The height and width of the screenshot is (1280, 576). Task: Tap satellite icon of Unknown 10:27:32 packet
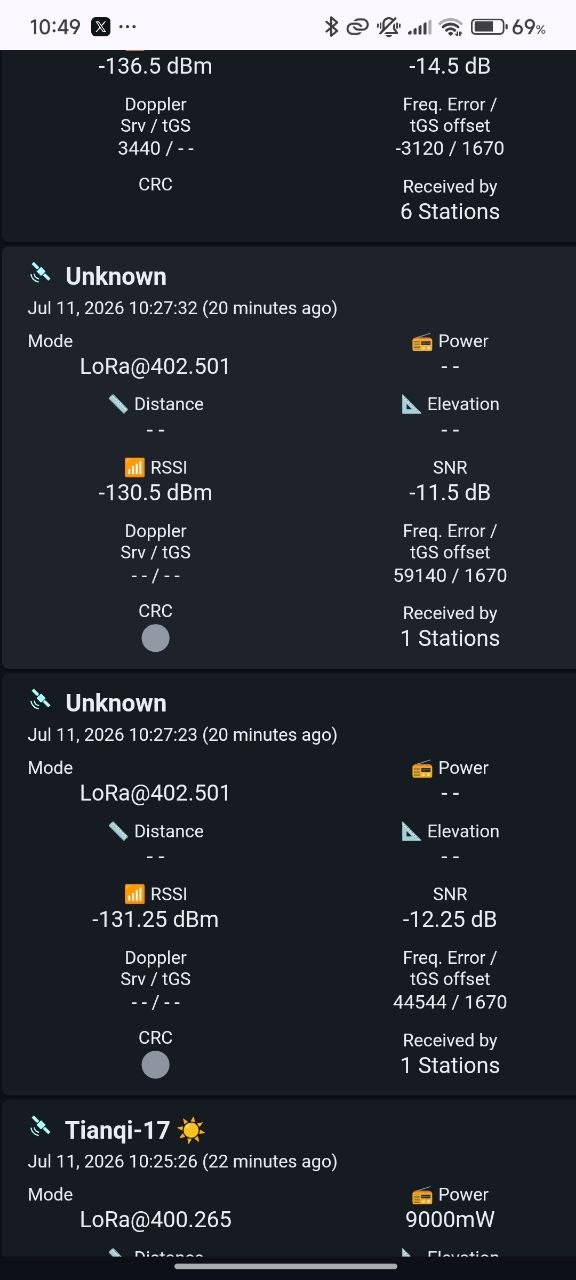[x=40, y=273]
